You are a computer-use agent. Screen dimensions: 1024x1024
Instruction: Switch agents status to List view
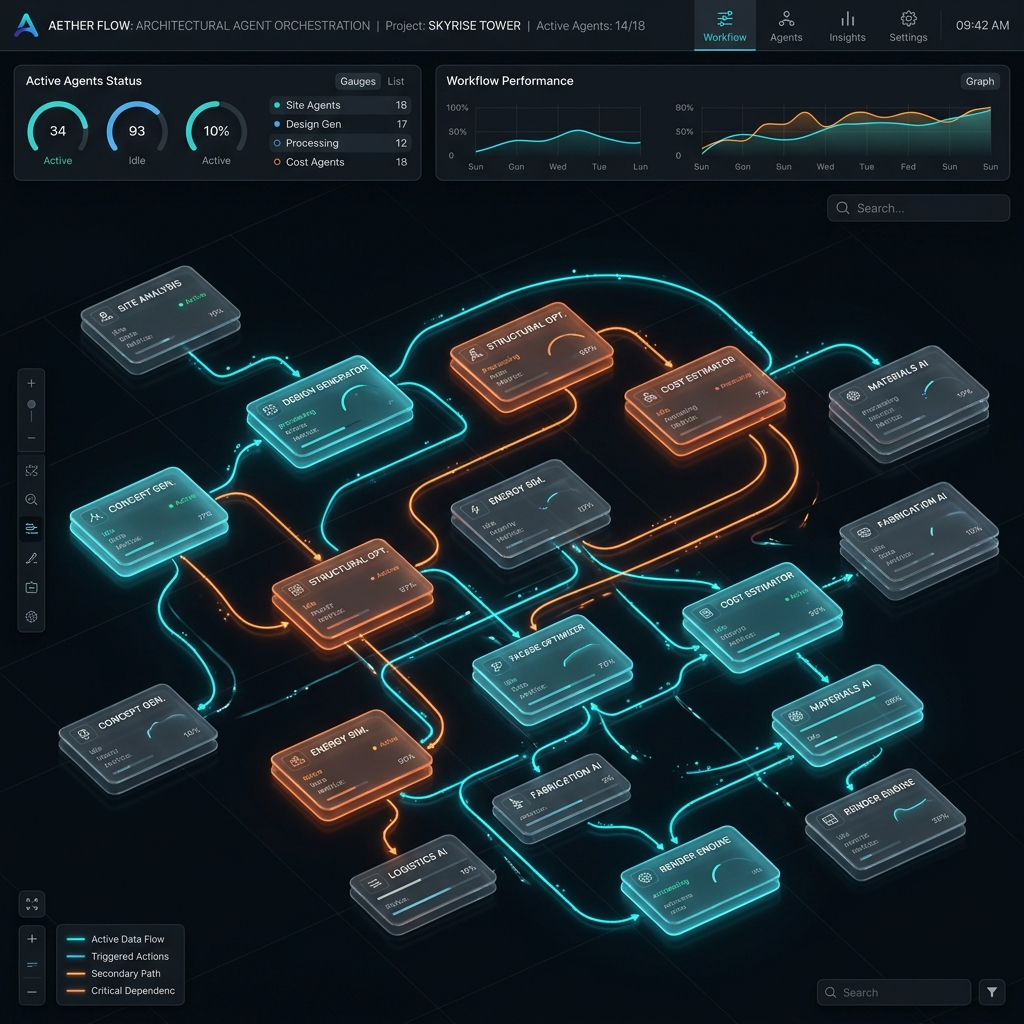click(396, 81)
